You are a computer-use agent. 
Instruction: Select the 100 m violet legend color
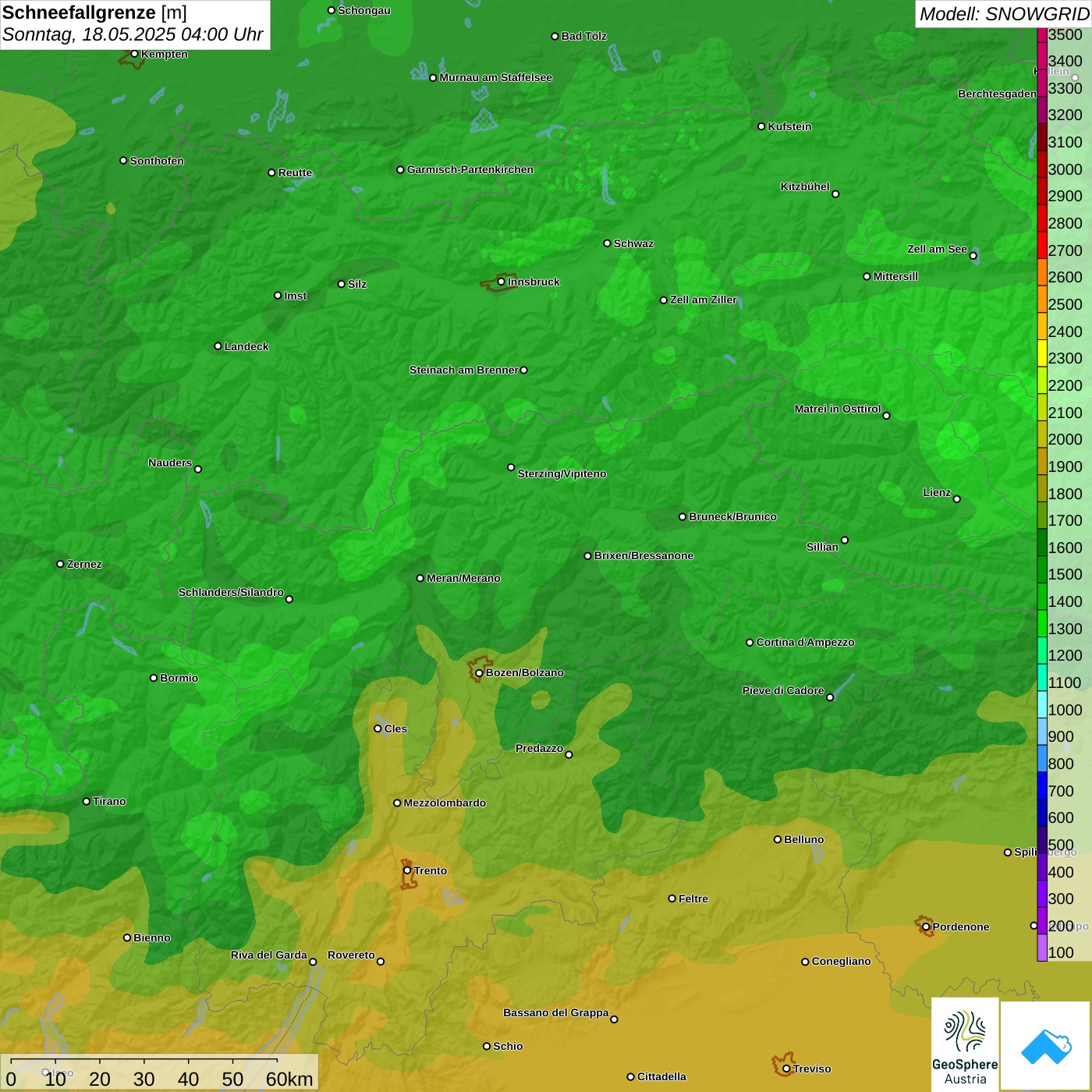[x=1042, y=948]
